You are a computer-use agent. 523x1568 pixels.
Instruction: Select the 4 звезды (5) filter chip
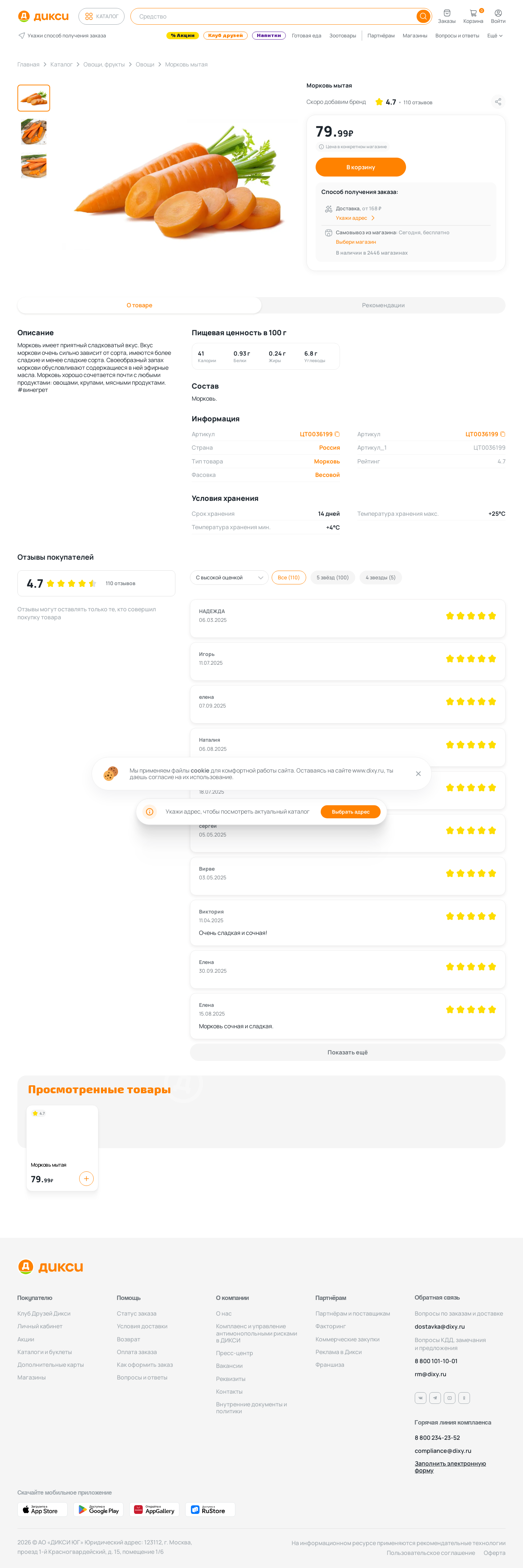click(x=381, y=578)
